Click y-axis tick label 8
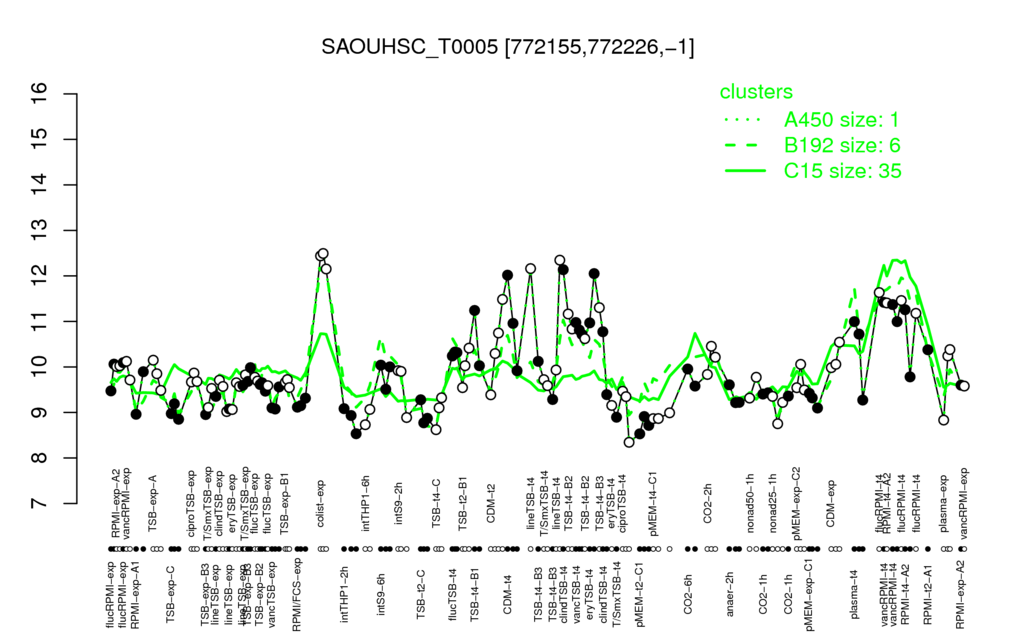 (x=40, y=458)
